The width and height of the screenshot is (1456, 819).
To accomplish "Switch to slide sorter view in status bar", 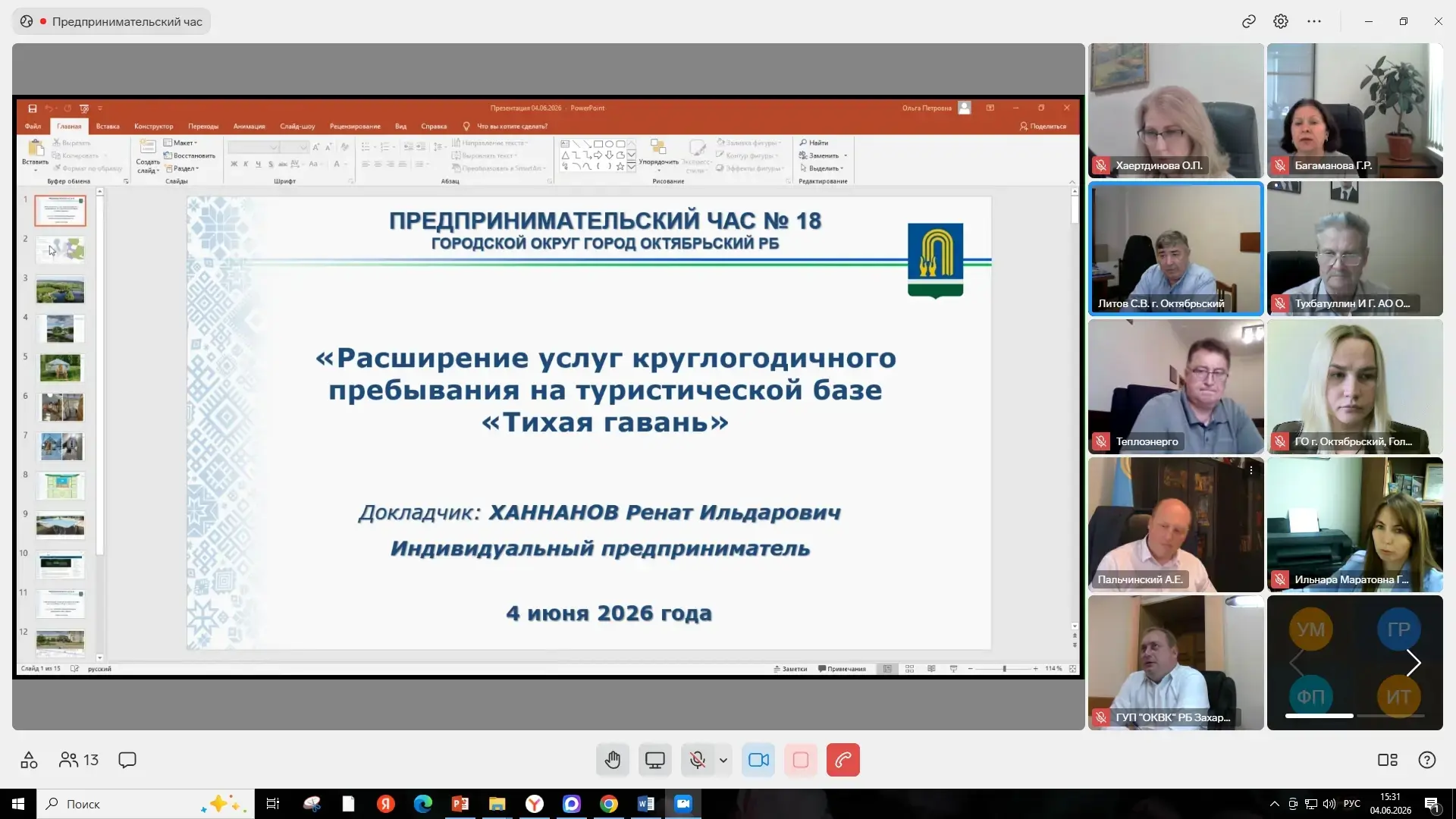I will [x=909, y=669].
